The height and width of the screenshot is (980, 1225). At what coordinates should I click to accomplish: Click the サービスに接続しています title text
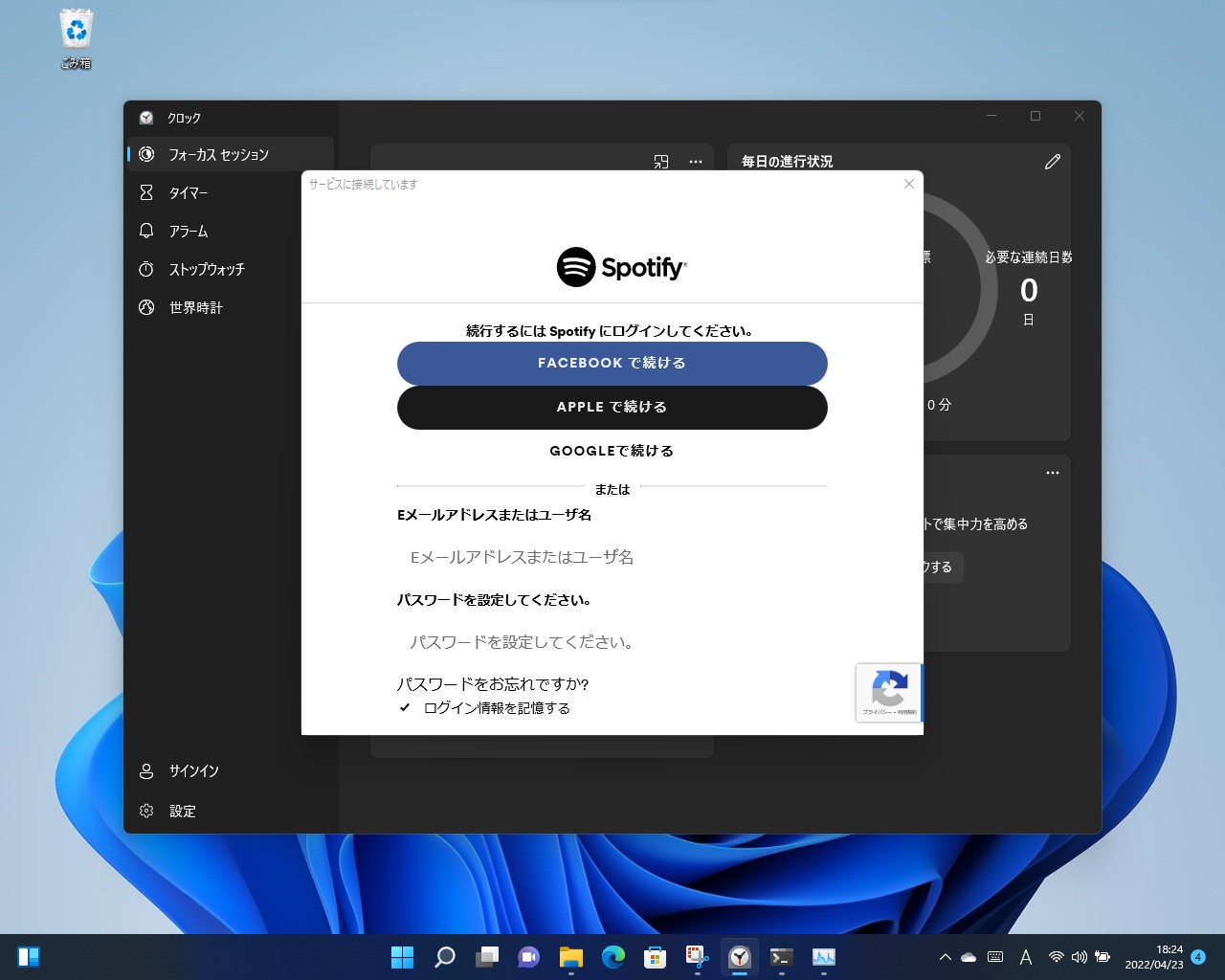[x=364, y=184]
